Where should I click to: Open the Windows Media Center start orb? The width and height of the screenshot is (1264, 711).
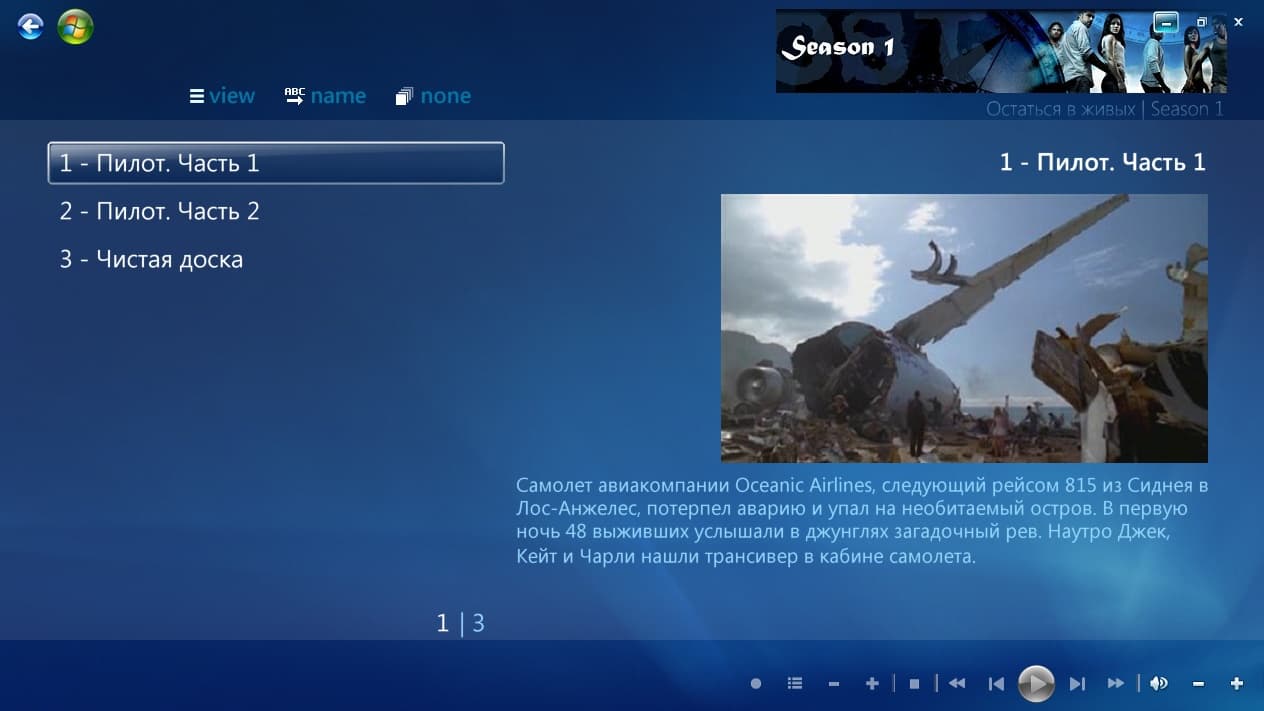(x=75, y=27)
